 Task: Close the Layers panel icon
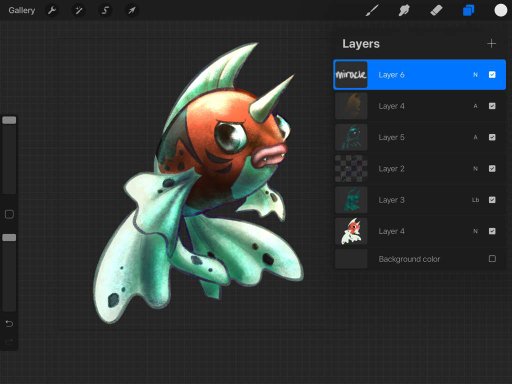[468, 10]
